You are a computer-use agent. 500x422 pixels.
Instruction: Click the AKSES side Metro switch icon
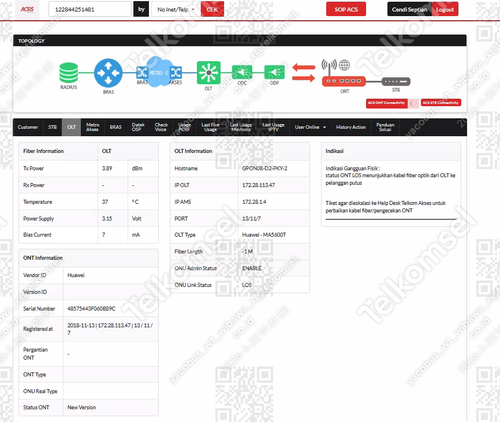tap(176, 72)
